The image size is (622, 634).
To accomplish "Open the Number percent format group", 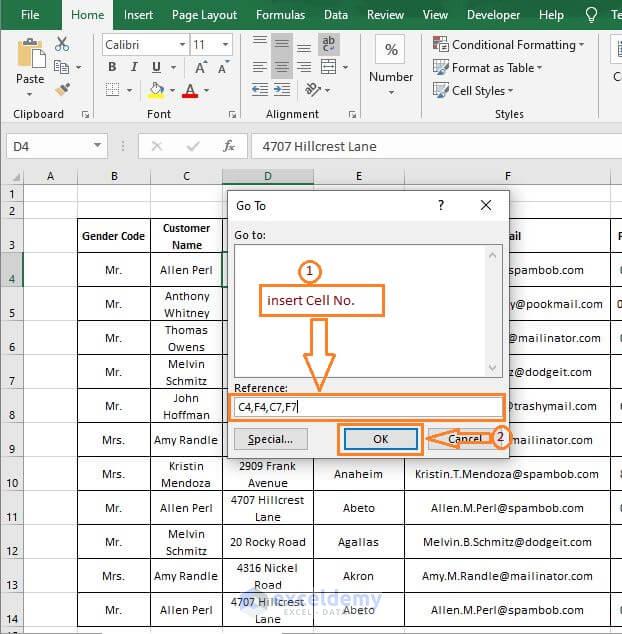I will pyautogui.click(x=391, y=65).
